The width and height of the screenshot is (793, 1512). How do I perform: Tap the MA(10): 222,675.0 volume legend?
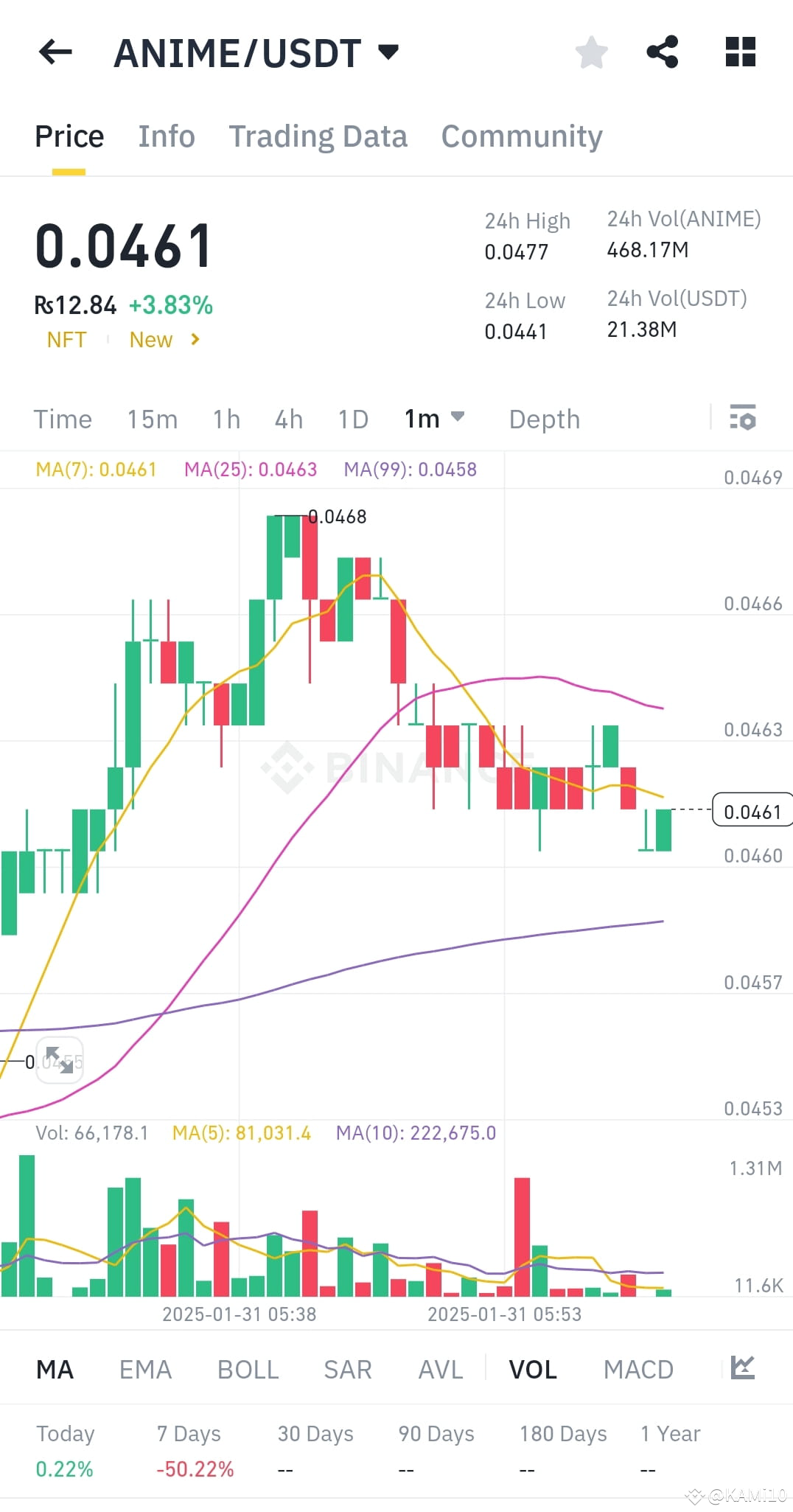[x=416, y=1132]
